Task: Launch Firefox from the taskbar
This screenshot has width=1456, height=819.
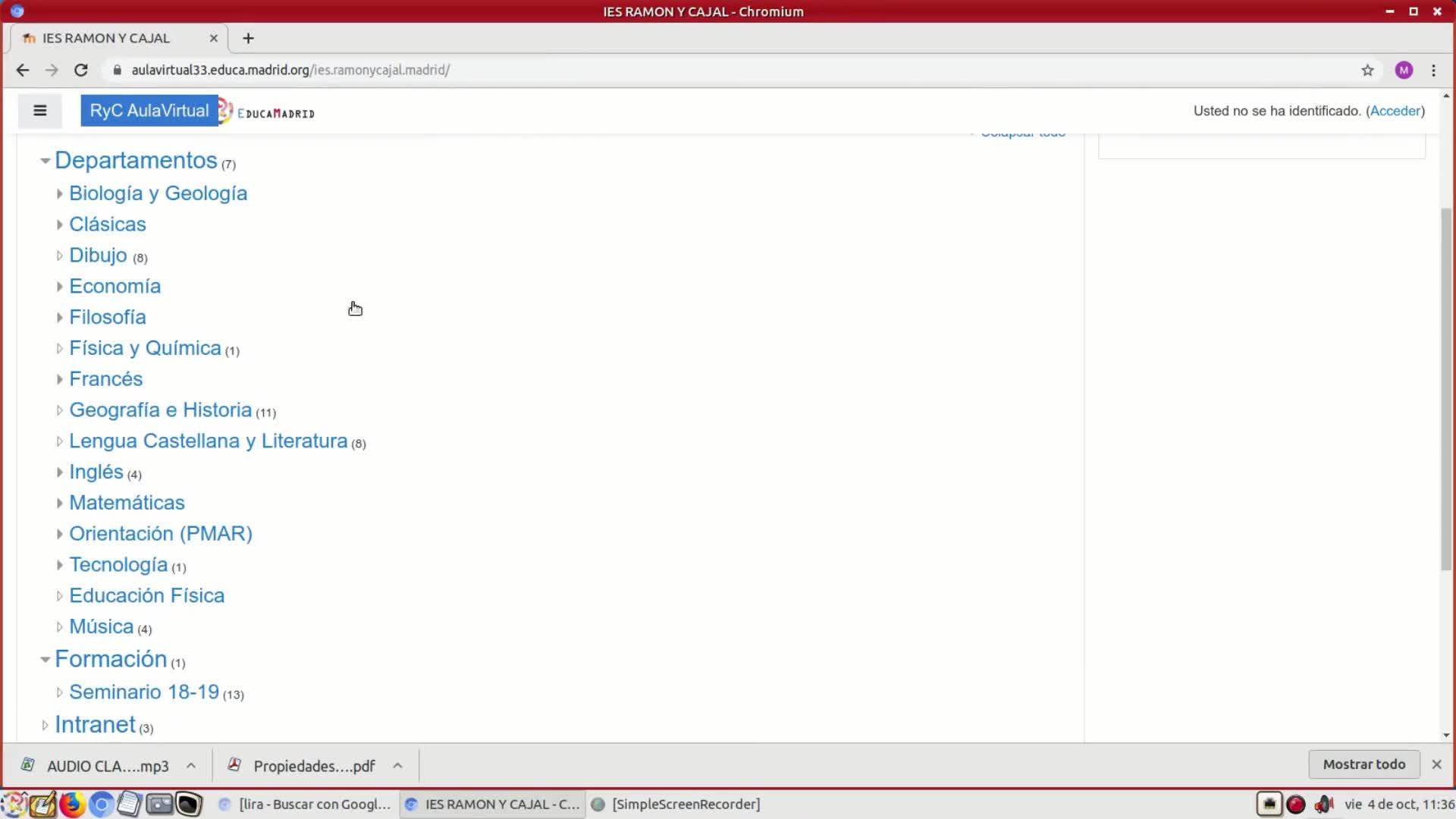Action: (x=72, y=804)
